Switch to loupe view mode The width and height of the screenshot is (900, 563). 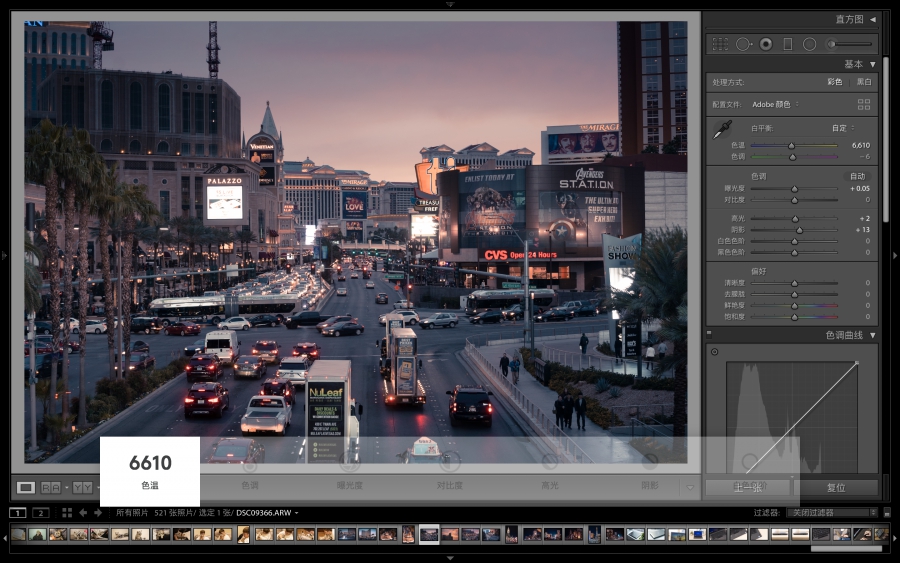(25, 488)
